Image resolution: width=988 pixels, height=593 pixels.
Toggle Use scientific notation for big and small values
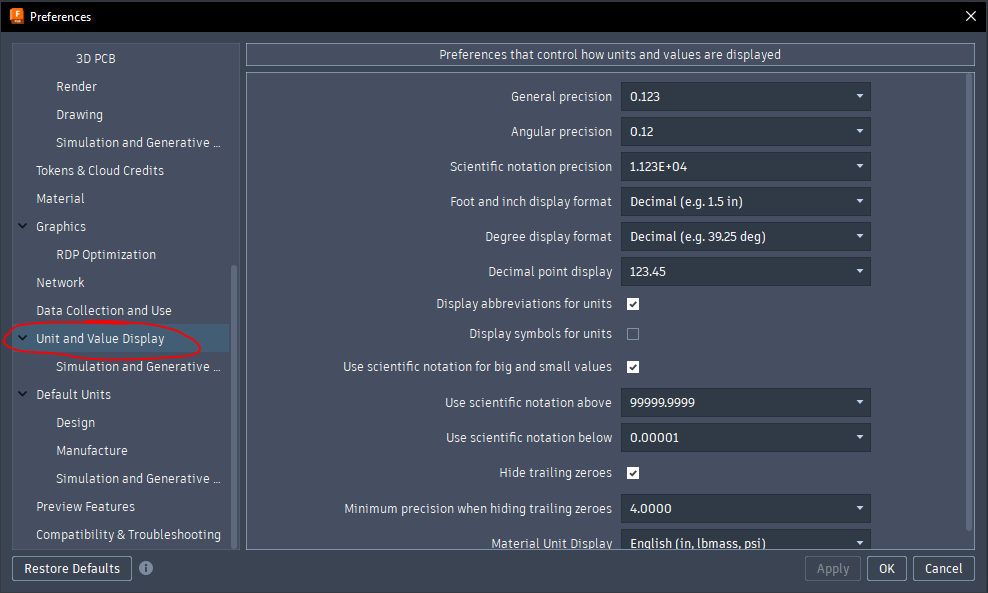click(633, 367)
